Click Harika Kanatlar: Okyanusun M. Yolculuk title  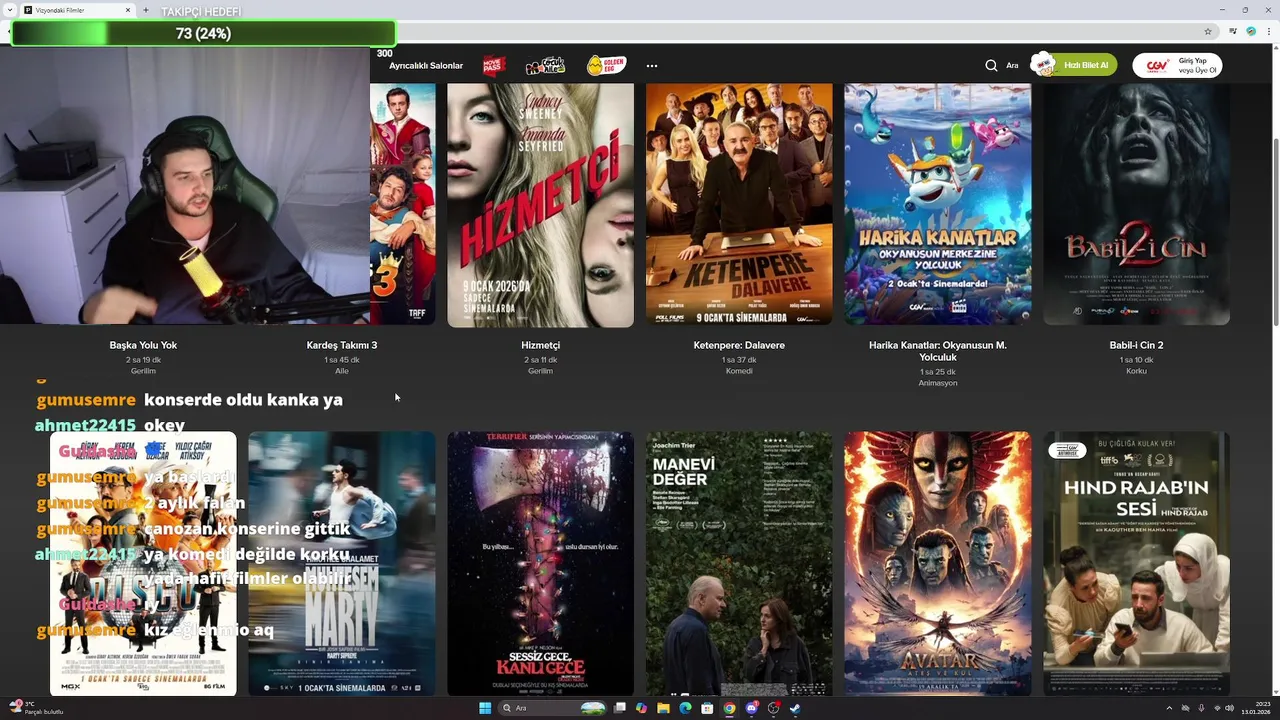[x=937, y=351]
